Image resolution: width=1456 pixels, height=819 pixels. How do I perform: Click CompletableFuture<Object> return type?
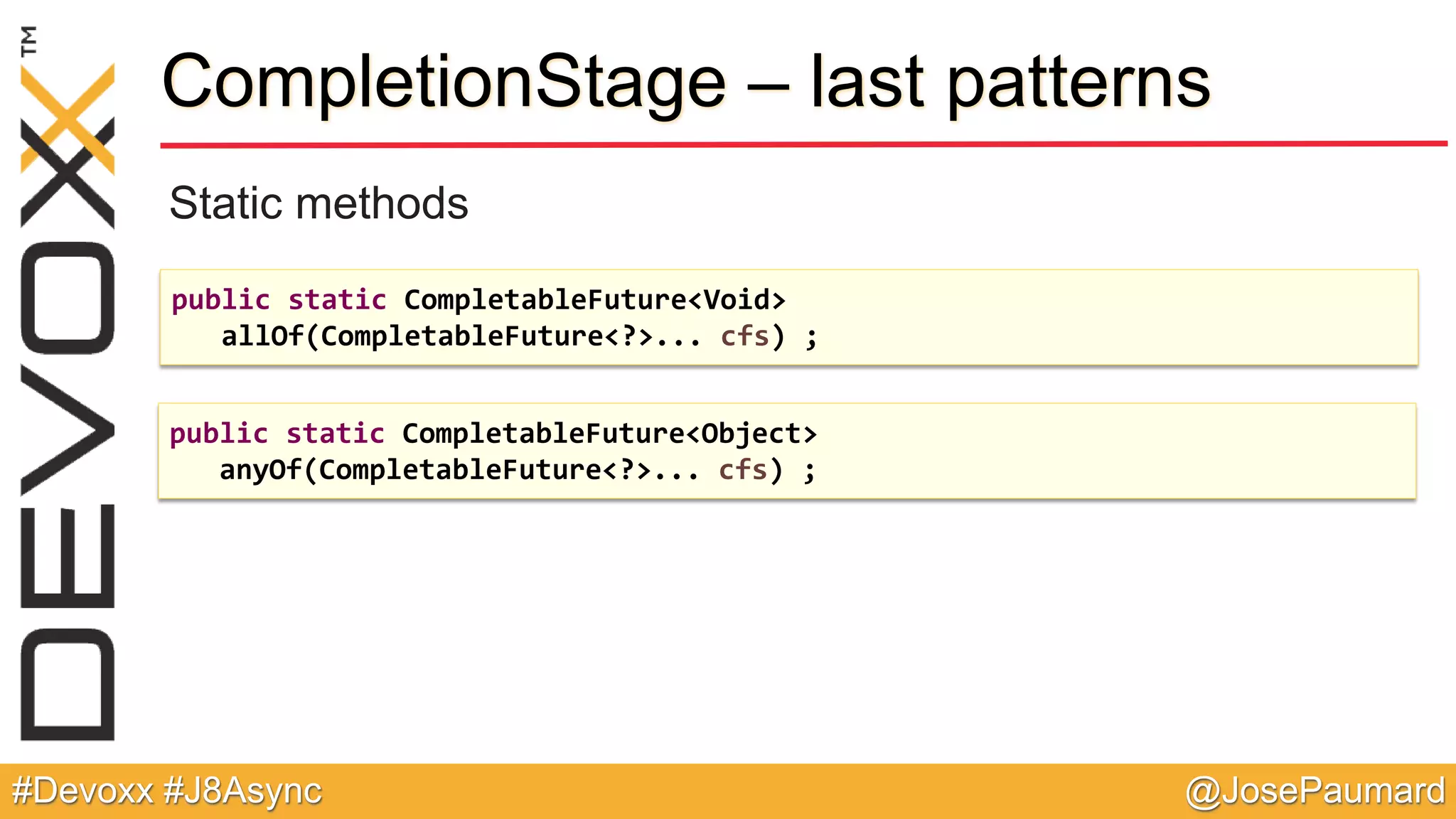[609, 434]
